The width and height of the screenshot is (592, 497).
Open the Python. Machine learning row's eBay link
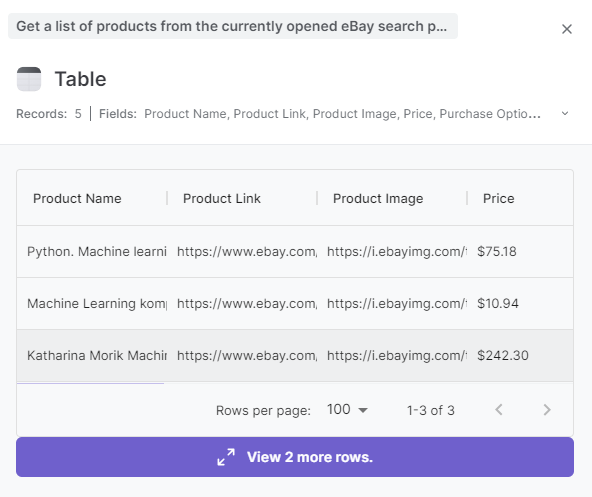[247, 252]
